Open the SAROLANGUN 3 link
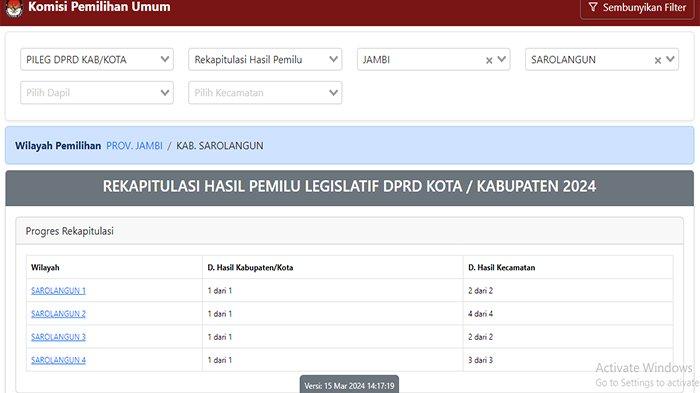700x393 pixels. click(x=58, y=337)
